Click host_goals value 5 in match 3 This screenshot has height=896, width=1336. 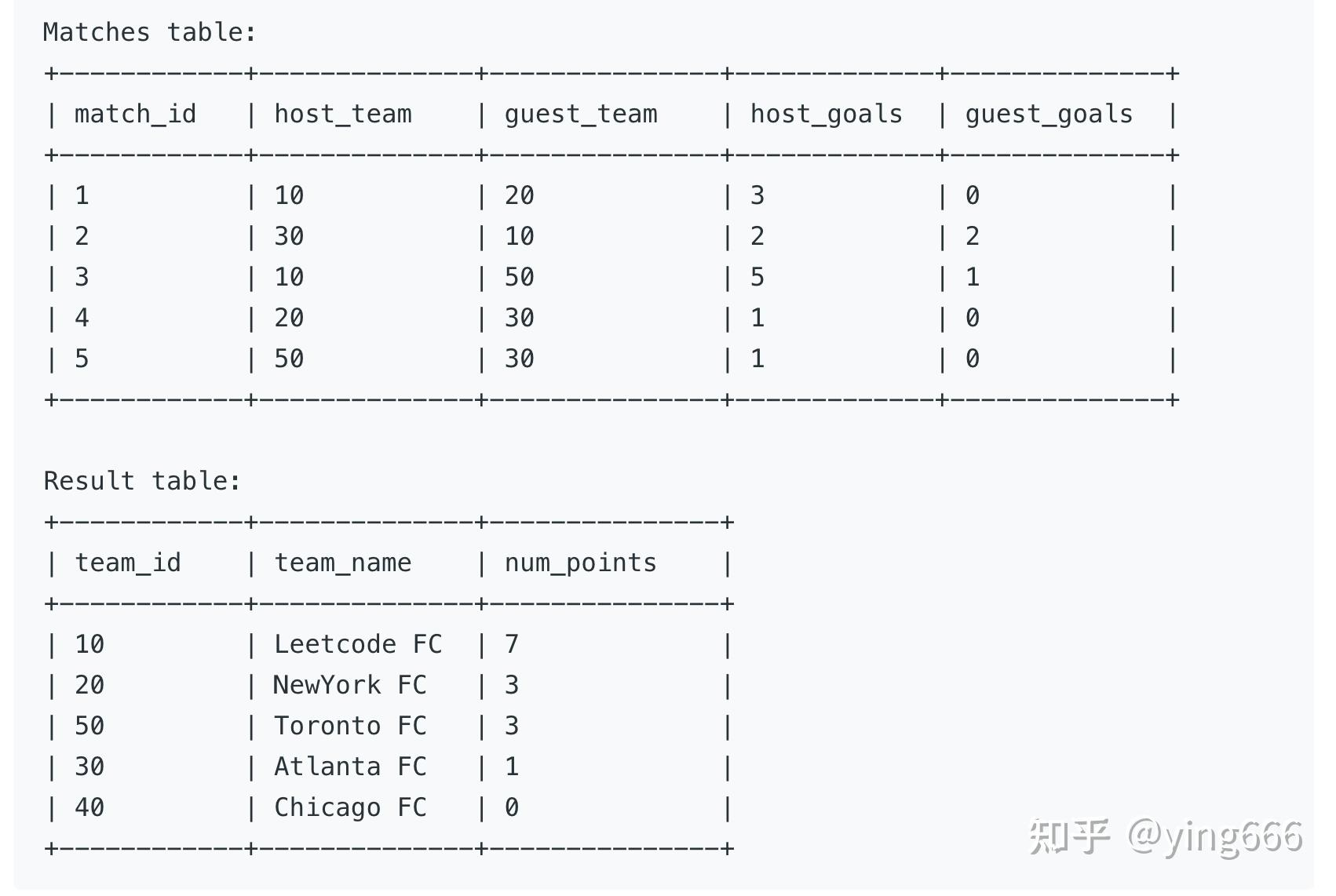point(757,277)
